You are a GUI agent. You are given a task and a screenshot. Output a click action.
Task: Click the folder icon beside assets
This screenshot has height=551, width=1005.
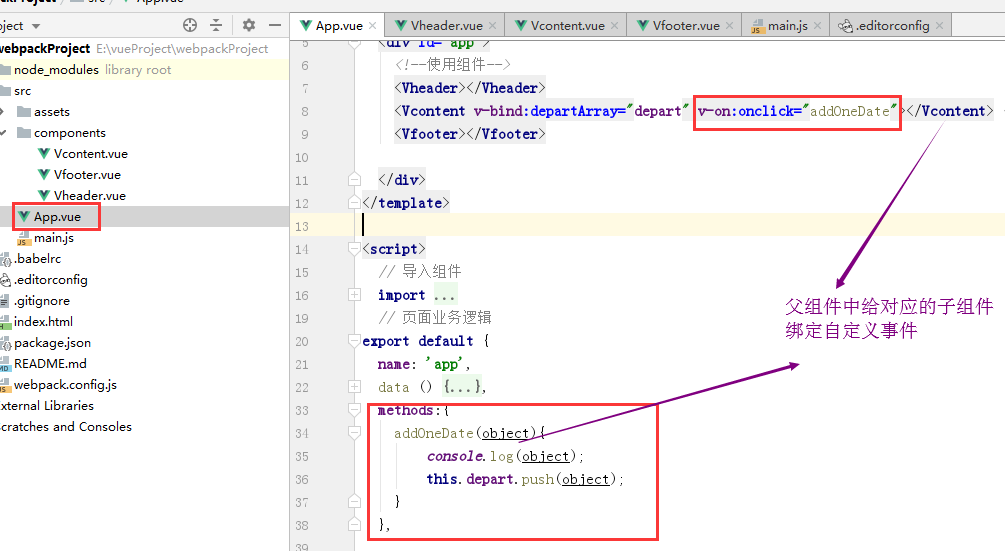(24, 112)
